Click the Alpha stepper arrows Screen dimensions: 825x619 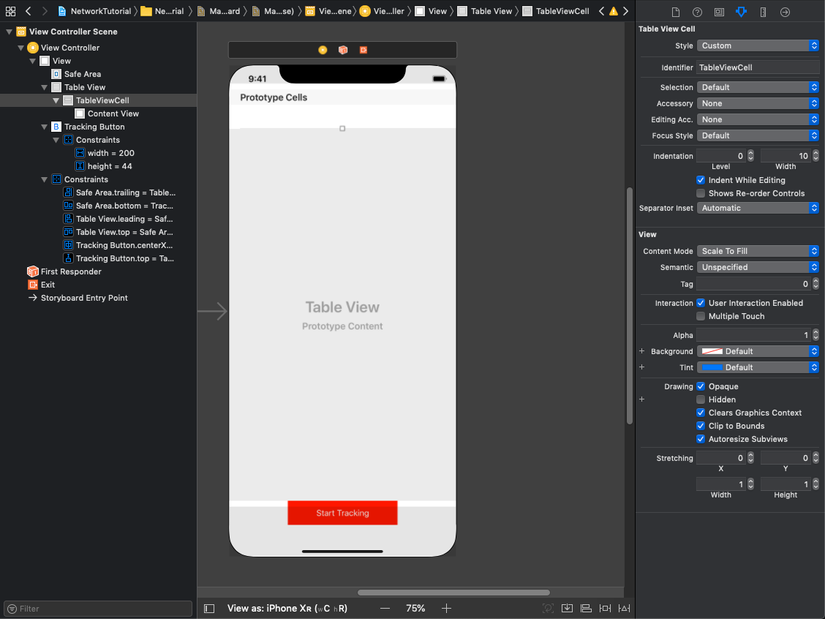click(816, 335)
